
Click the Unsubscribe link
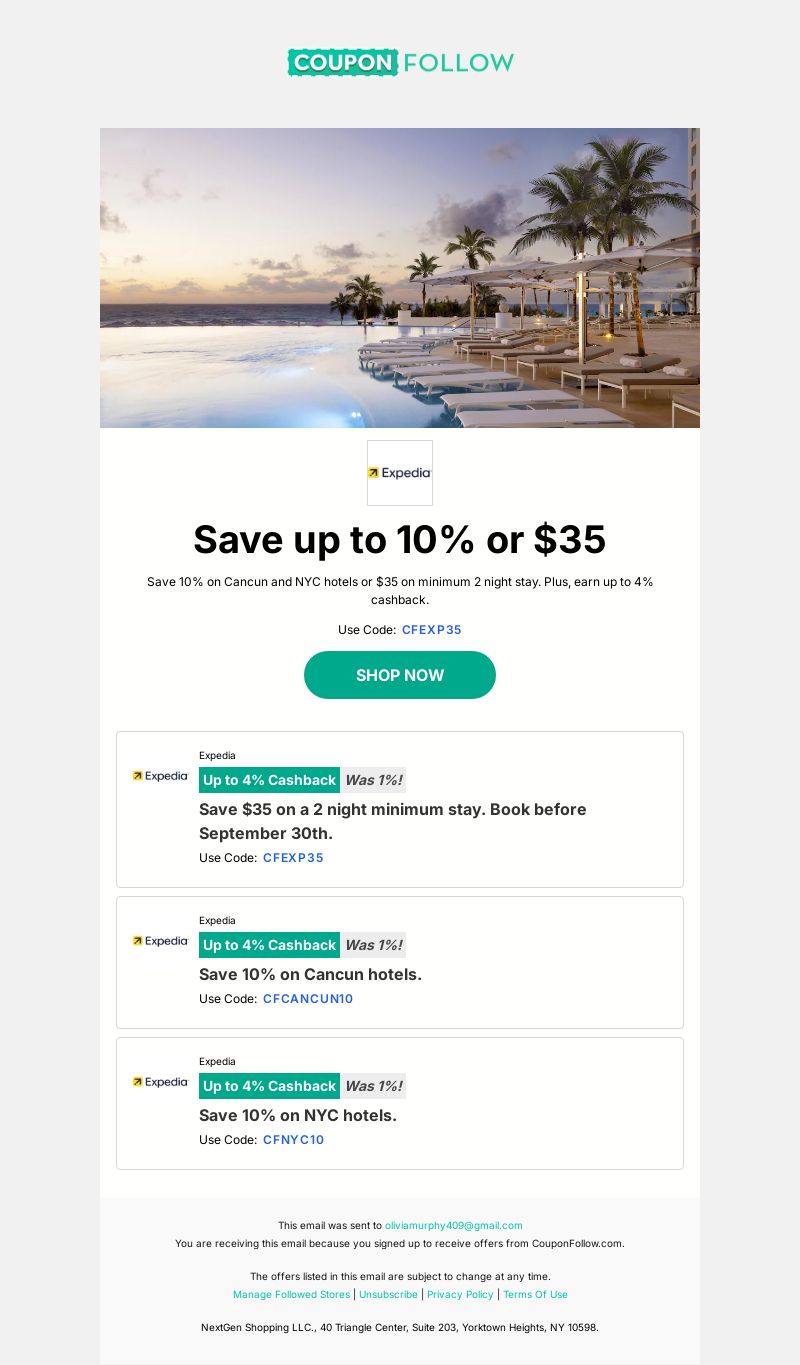point(388,1294)
